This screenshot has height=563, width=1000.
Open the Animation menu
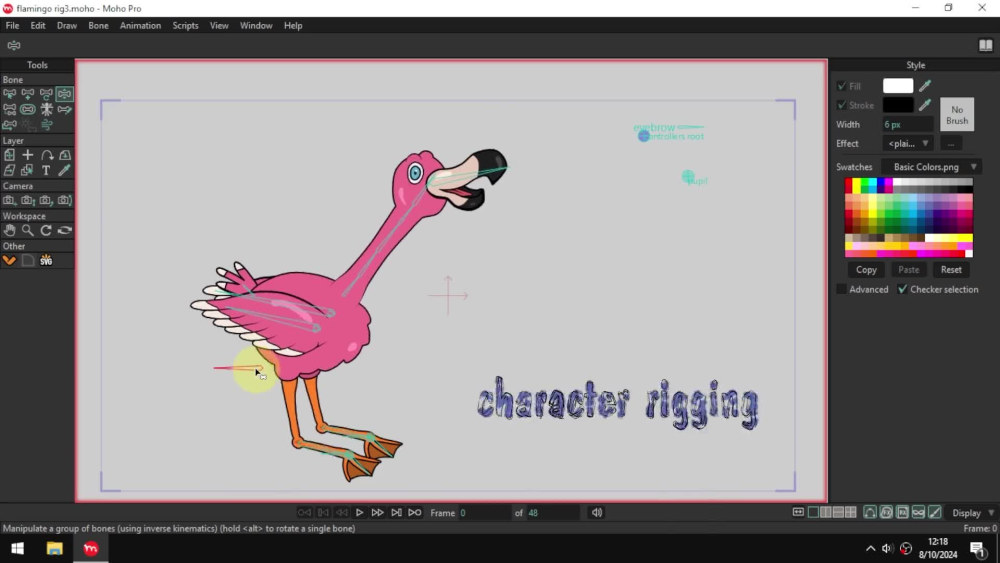click(x=140, y=26)
